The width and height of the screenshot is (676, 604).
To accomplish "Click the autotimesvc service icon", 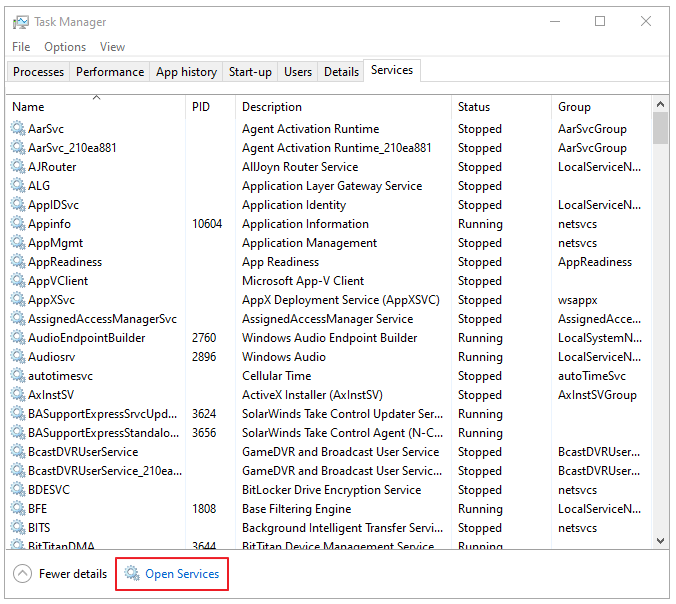I will coord(18,375).
